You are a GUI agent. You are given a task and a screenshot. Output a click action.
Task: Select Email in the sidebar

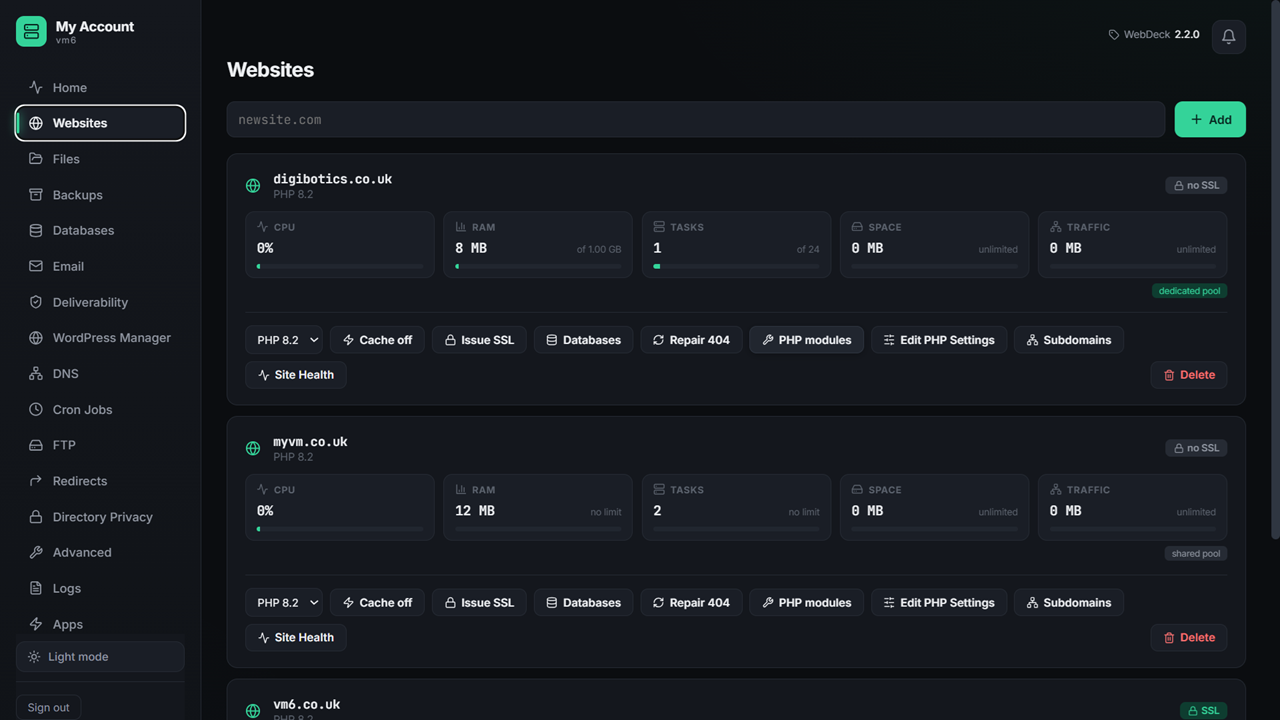click(100, 266)
